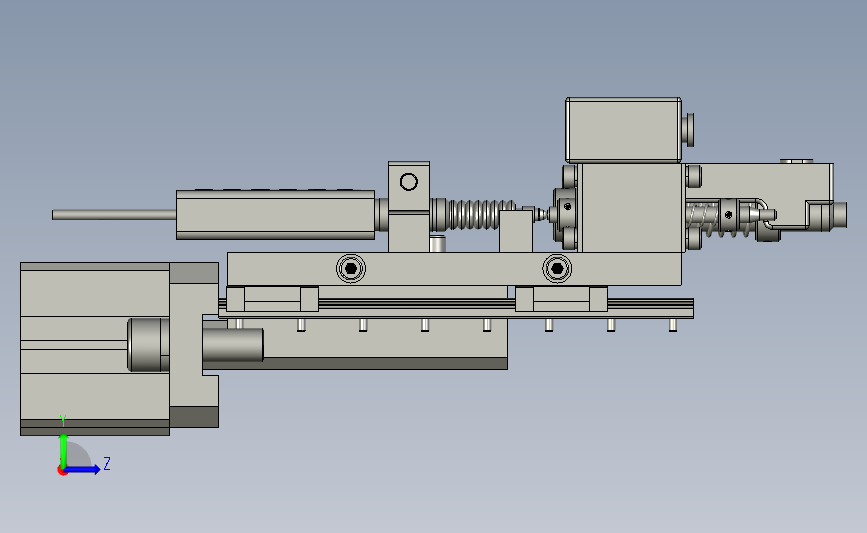The width and height of the screenshot is (867, 533).
Task: Select the rectangular box on top of assembly
Action: [623, 130]
